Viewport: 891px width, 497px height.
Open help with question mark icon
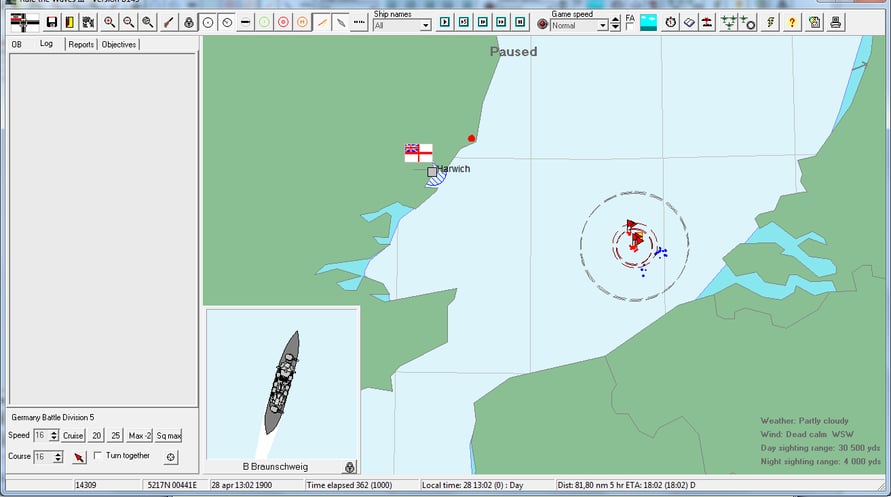(x=792, y=23)
